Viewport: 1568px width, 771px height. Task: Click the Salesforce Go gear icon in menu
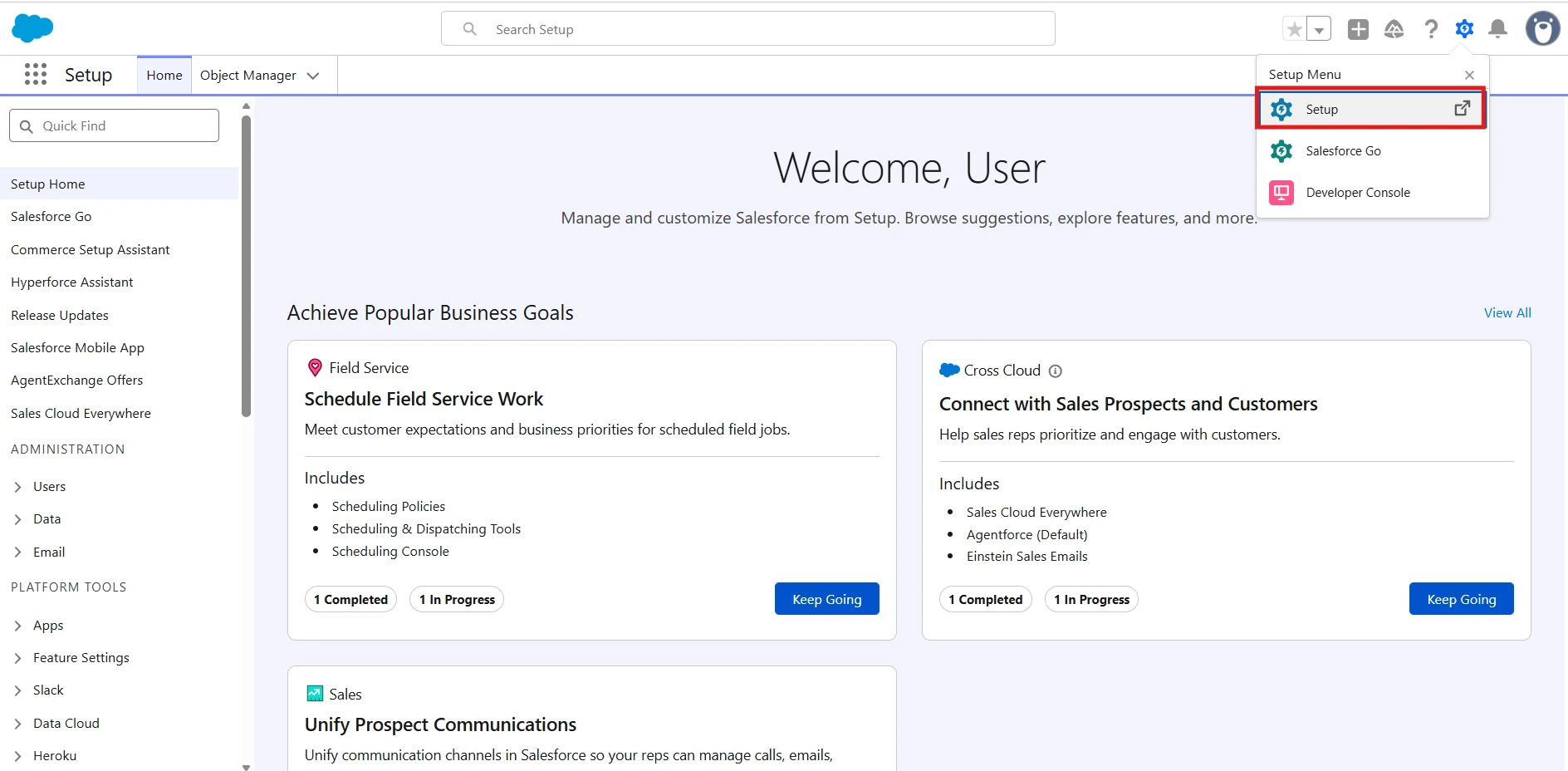pyautogui.click(x=1281, y=151)
